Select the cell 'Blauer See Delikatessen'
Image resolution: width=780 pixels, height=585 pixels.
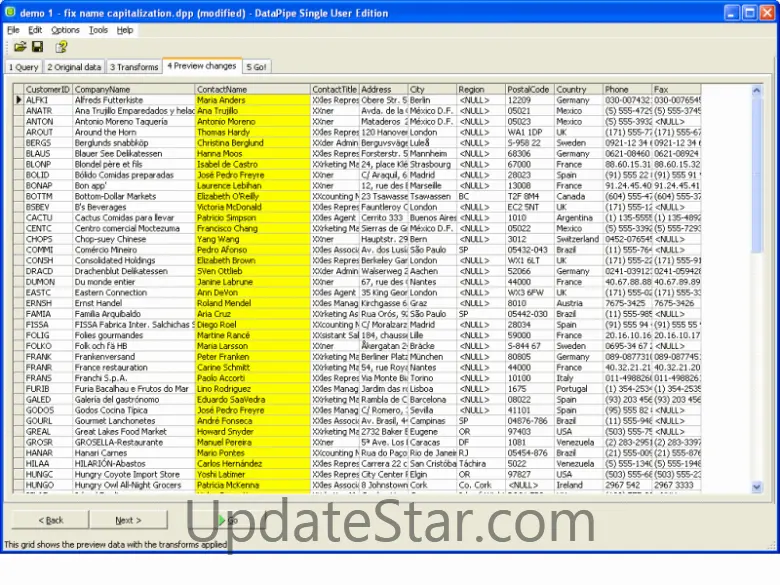[133, 153]
